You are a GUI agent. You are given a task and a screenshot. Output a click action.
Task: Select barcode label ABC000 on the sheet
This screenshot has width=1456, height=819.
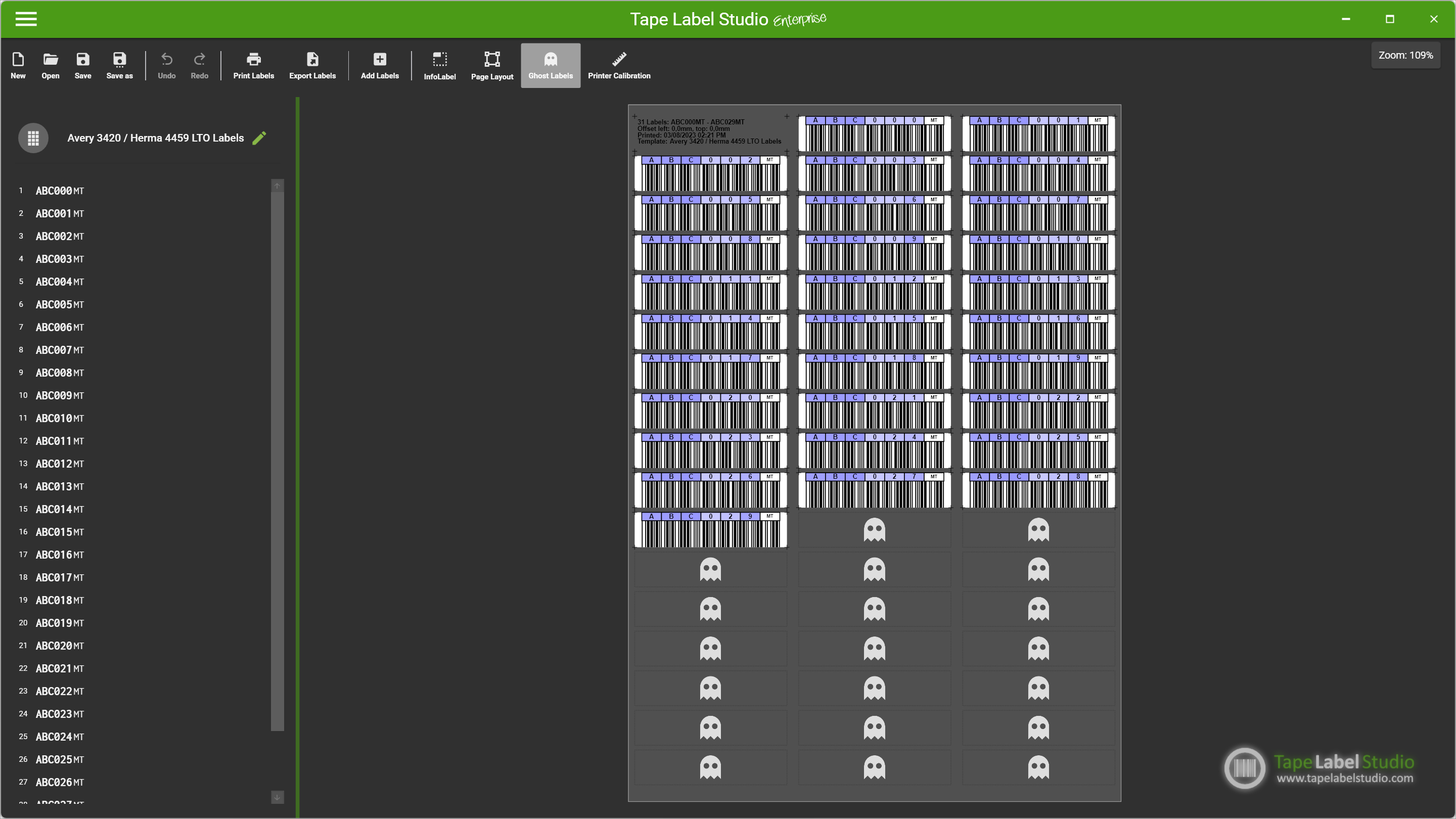(x=875, y=134)
